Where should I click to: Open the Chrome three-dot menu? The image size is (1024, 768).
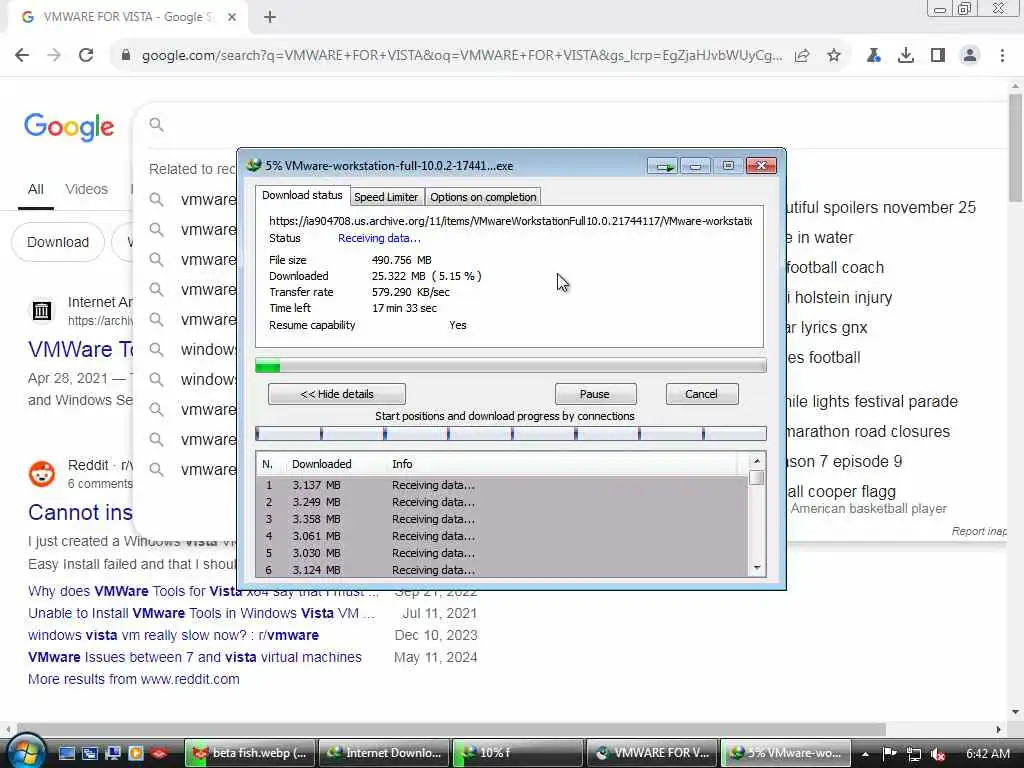click(1002, 56)
